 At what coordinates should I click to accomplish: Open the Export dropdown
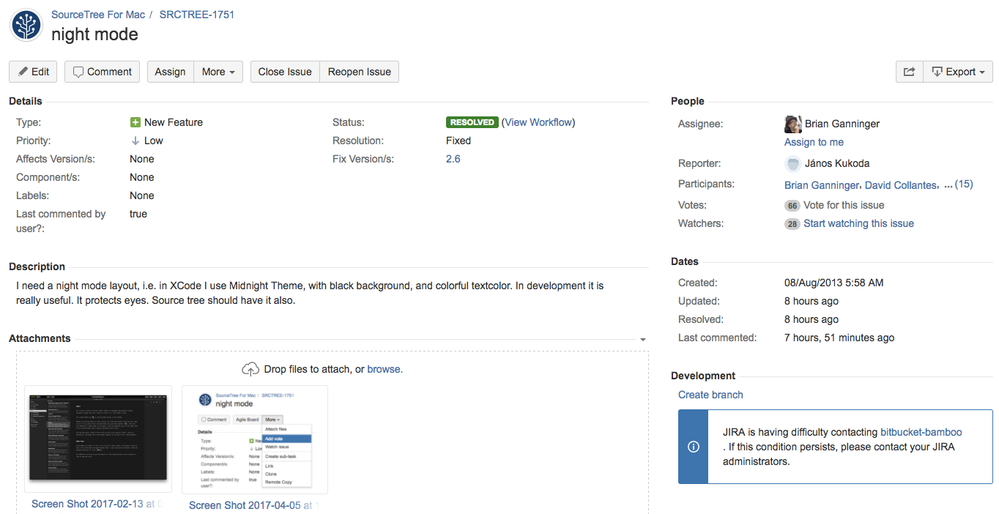click(x=958, y=72)
